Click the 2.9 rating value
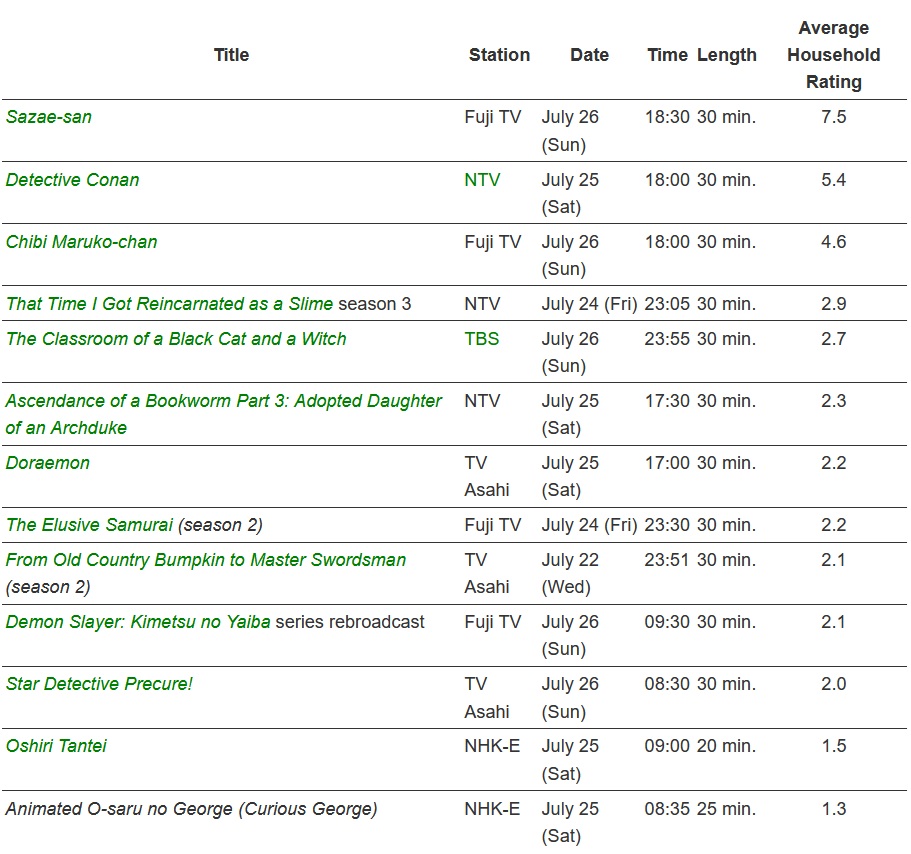The image size is (911, 854). point(834,304)
